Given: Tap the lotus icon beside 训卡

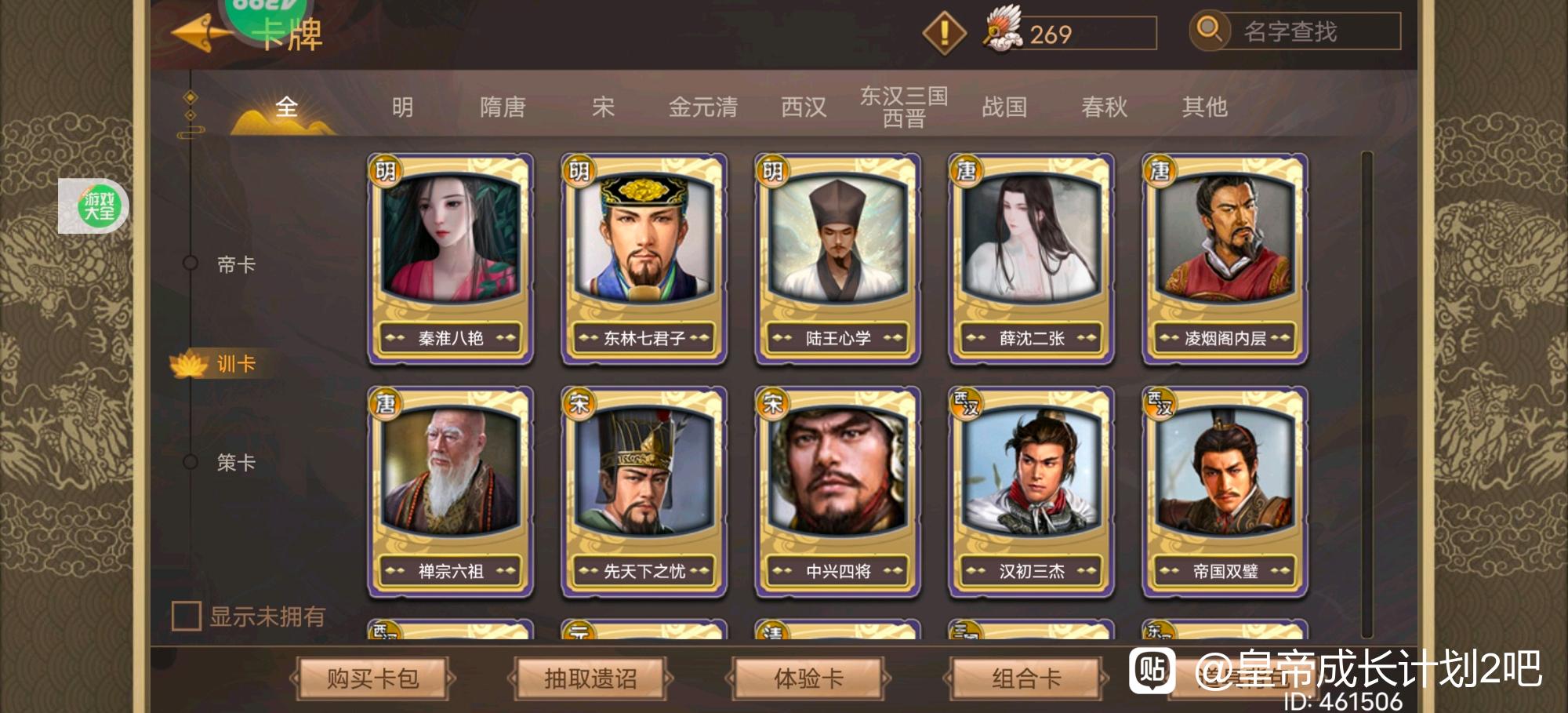Looking at the screenshot, I should [x=188, y=364].
